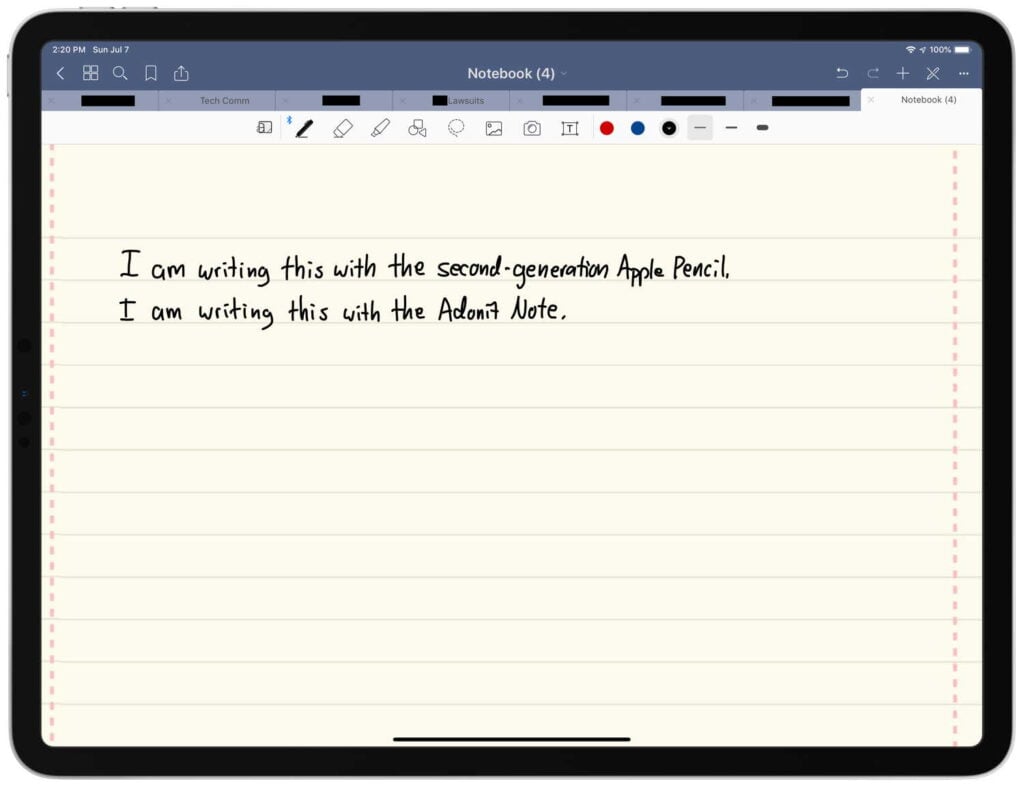Open the share and export icon
1024x788 pixels.
tap(182, 73)
